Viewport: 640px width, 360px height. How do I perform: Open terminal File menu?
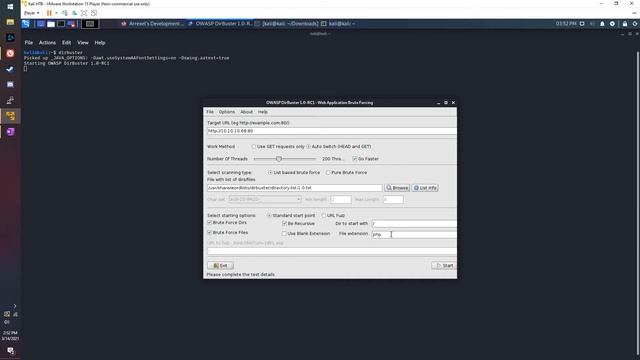(x=29, y=42)
